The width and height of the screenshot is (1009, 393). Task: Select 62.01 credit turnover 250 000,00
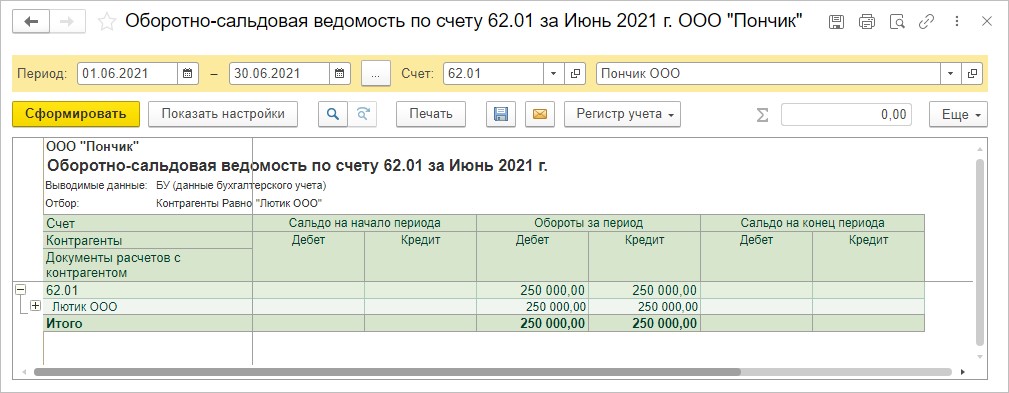(x=644, y=290)
